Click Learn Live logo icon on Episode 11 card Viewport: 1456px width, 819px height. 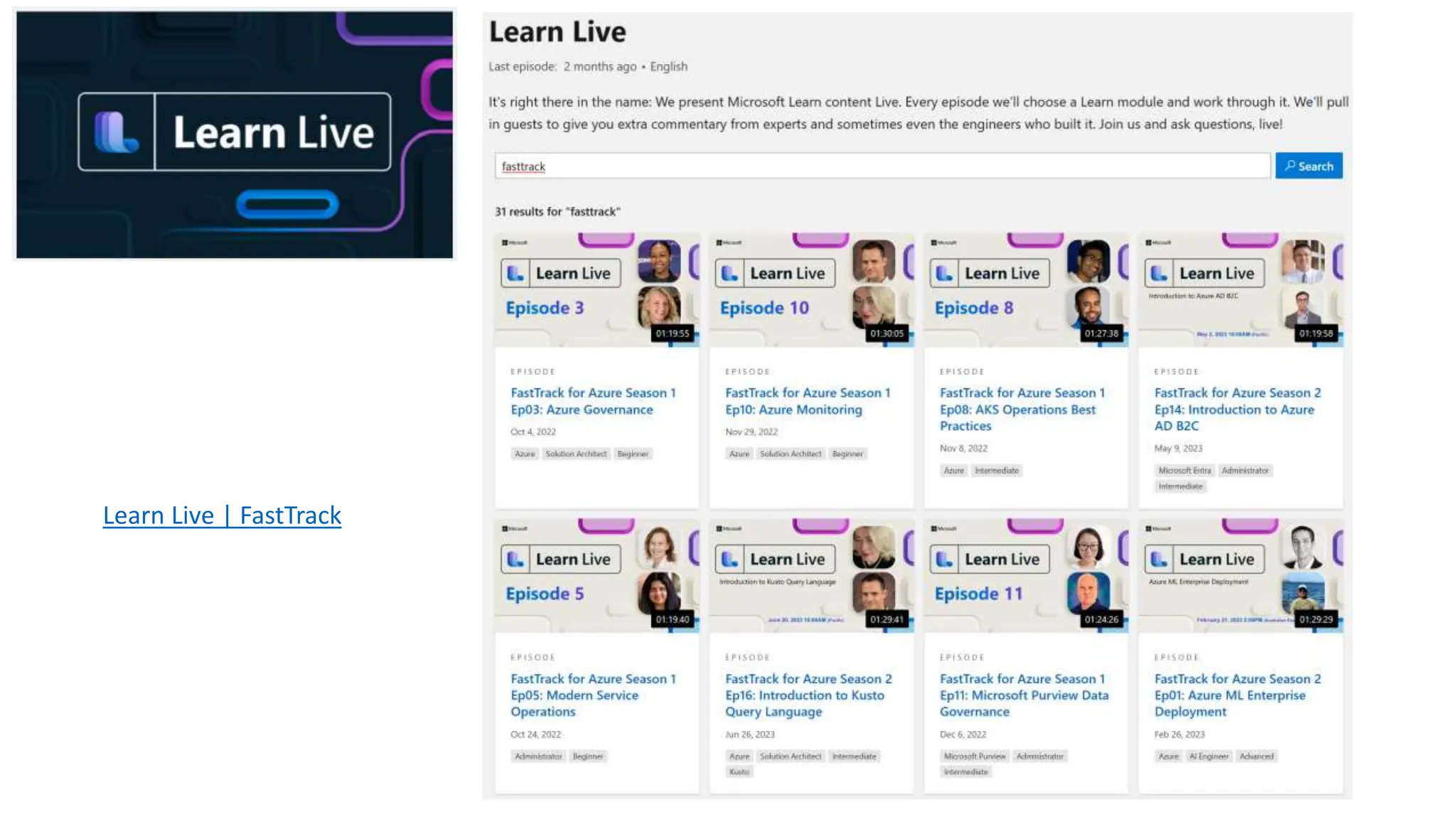(945, 559)
